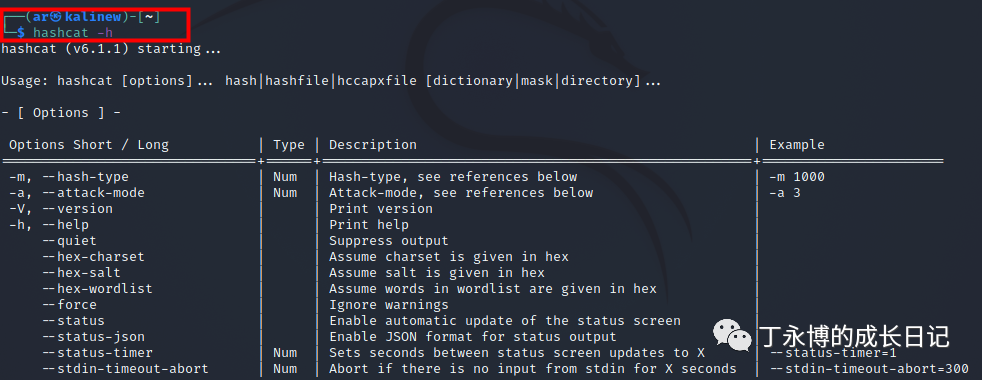Click the '-m 1000' example value
This screenshot has width=982, height=380.
[x=797, y=177]
